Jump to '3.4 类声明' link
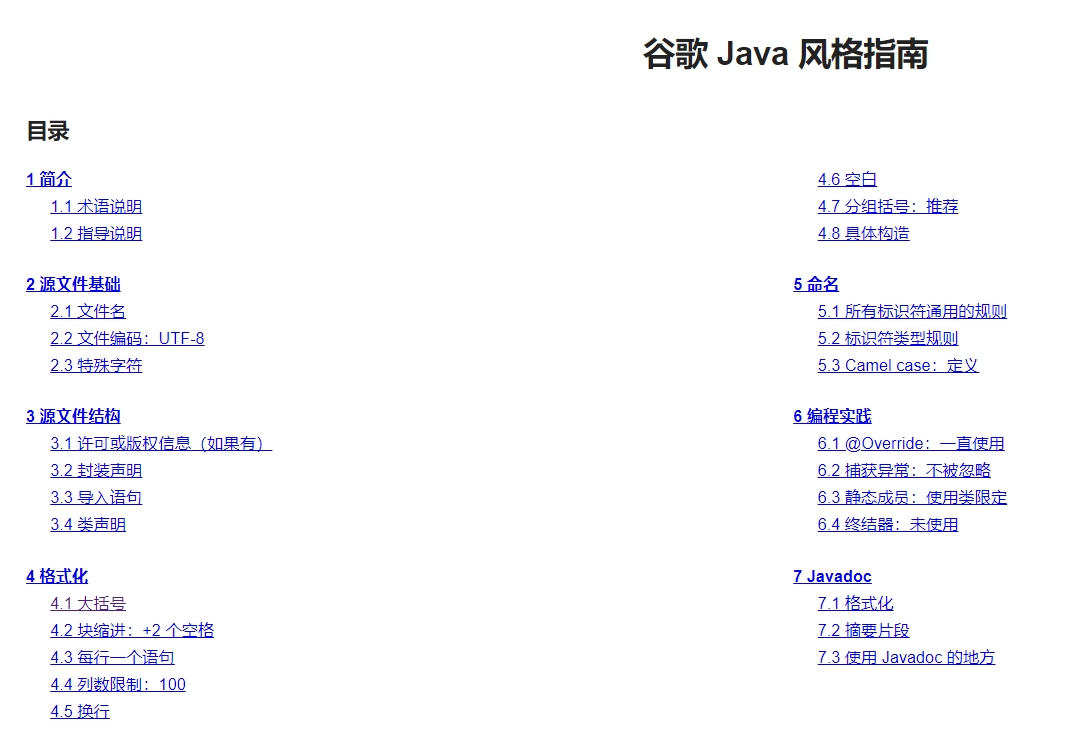The width and height of the screenshot is (1073, 732). pos(88,525)
